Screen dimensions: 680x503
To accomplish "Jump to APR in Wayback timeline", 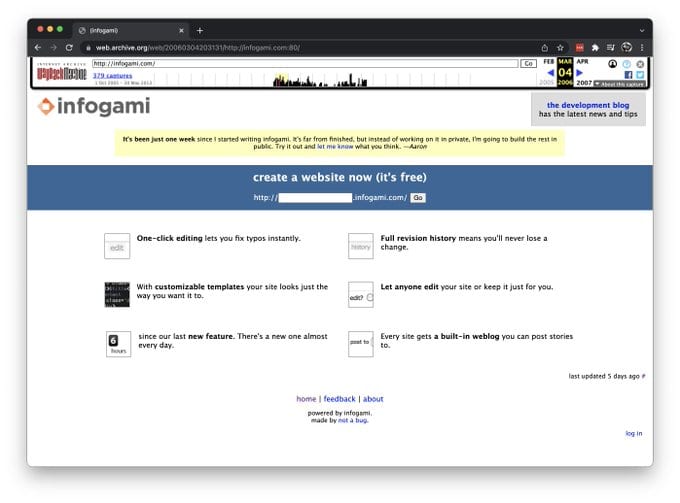I will tap(582, 62).
